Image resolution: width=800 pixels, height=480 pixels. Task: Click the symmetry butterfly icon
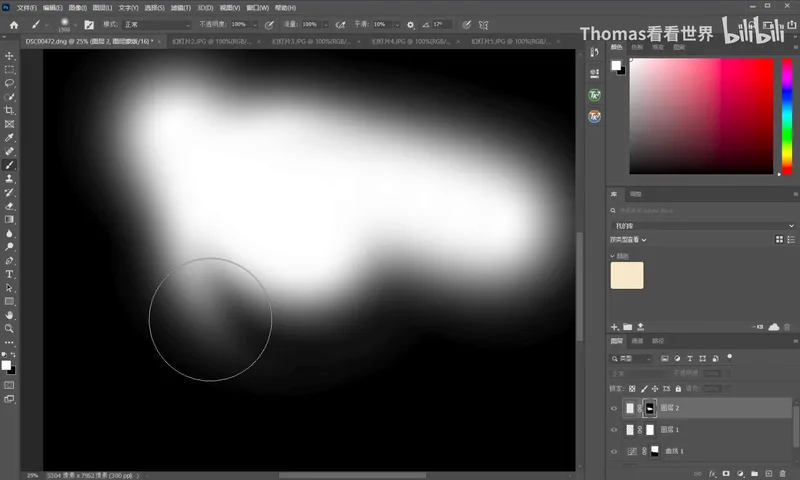[483, 24]
